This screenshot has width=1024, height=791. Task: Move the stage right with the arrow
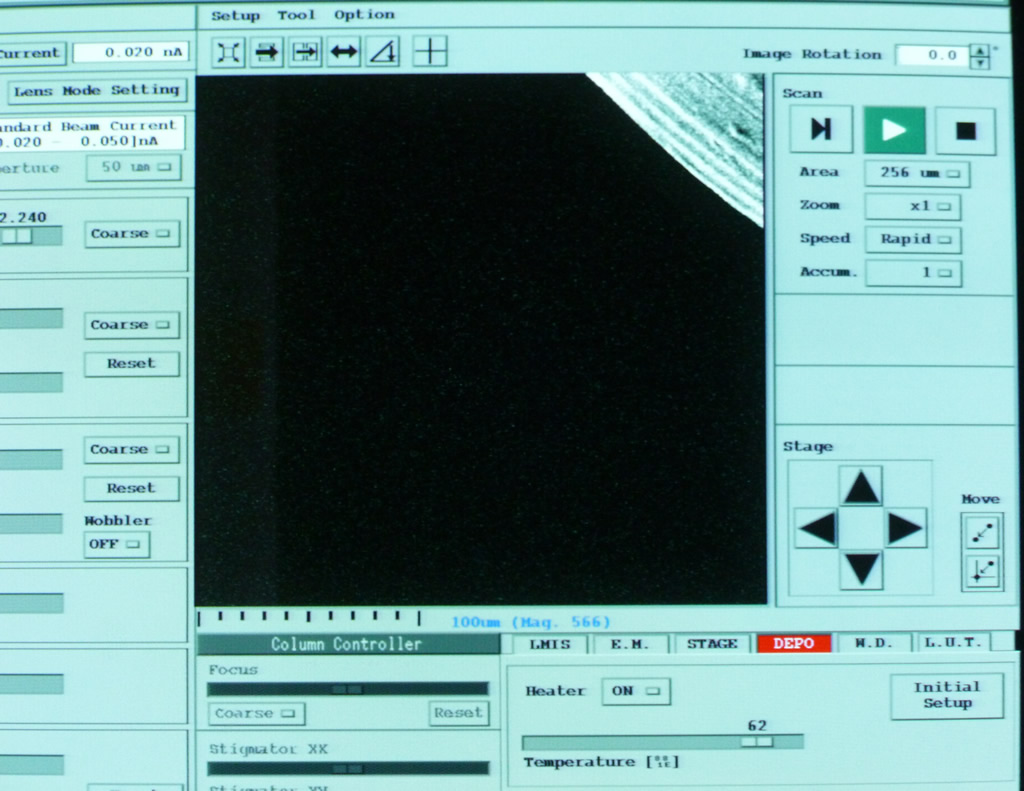pos(905,528)
